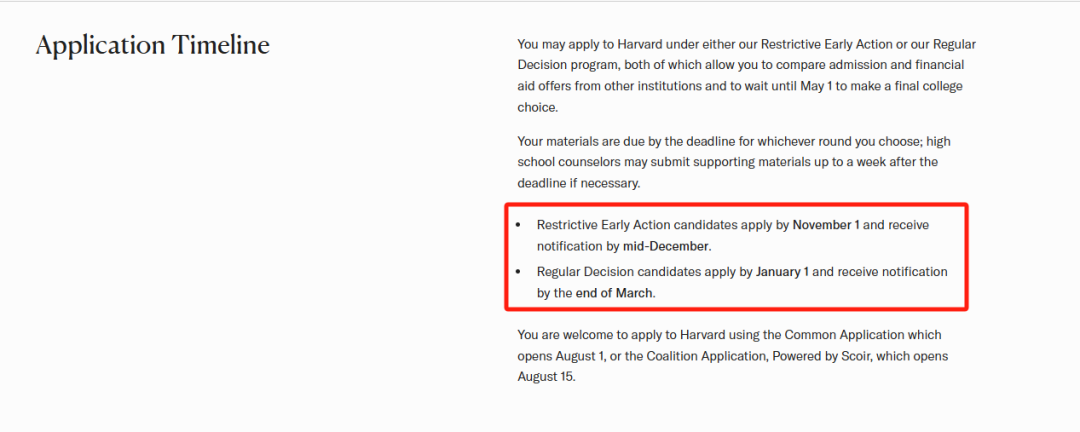Click the Application Timeline heading
Screen dimensions: 1080x432
click(x=152, y=46)
